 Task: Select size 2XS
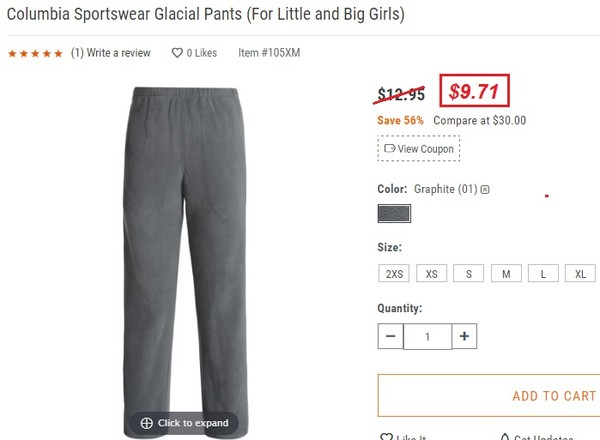(394, 274)
